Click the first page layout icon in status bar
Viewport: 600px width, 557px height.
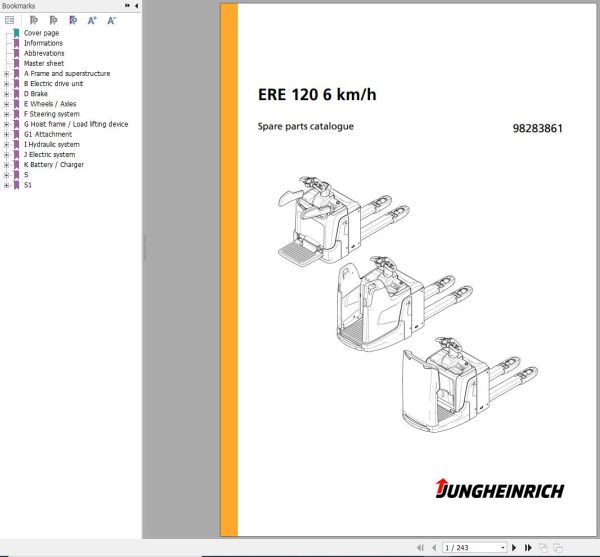click(x=543, y=548)
